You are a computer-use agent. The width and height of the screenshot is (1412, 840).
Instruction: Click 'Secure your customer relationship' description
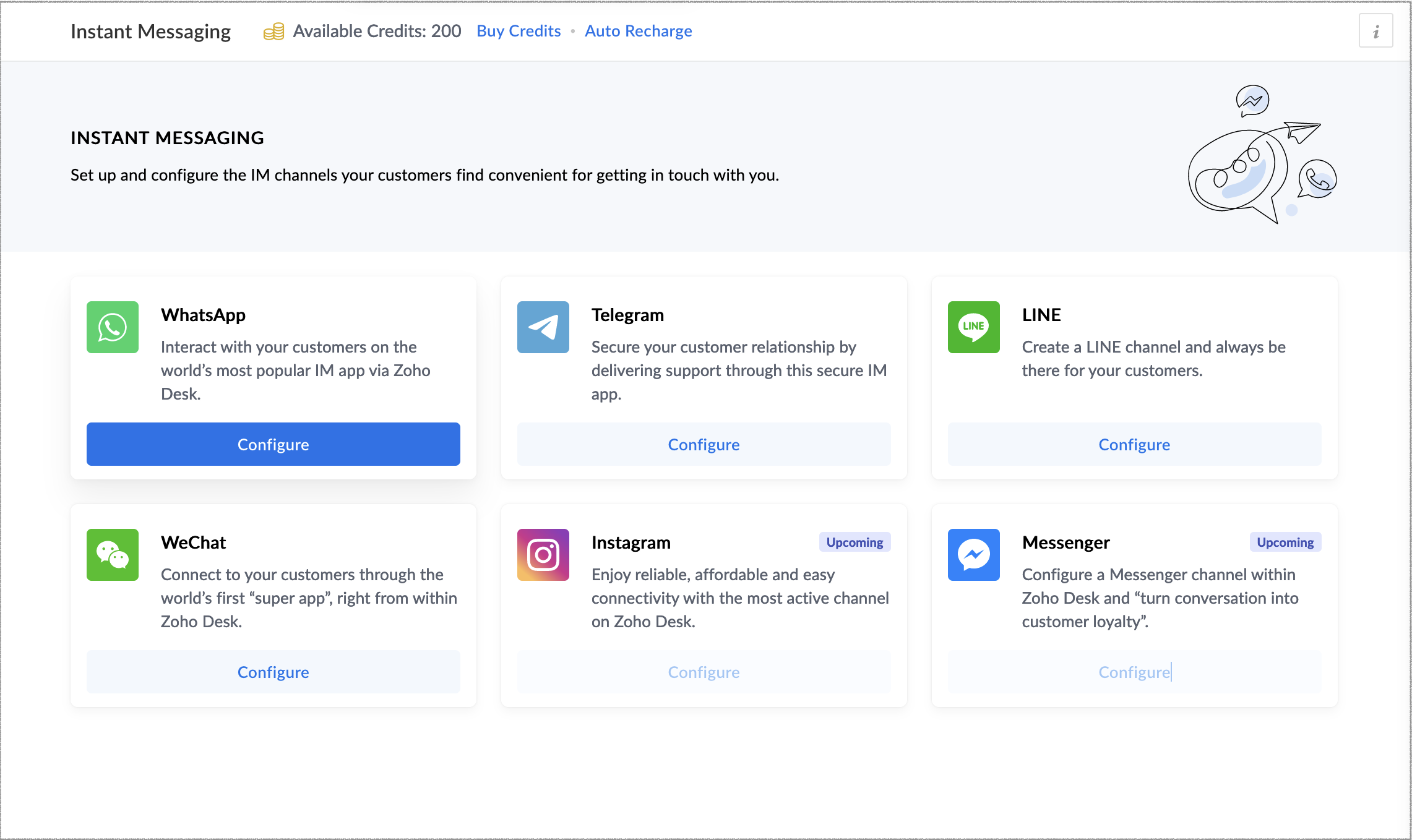tap(739, 371)
